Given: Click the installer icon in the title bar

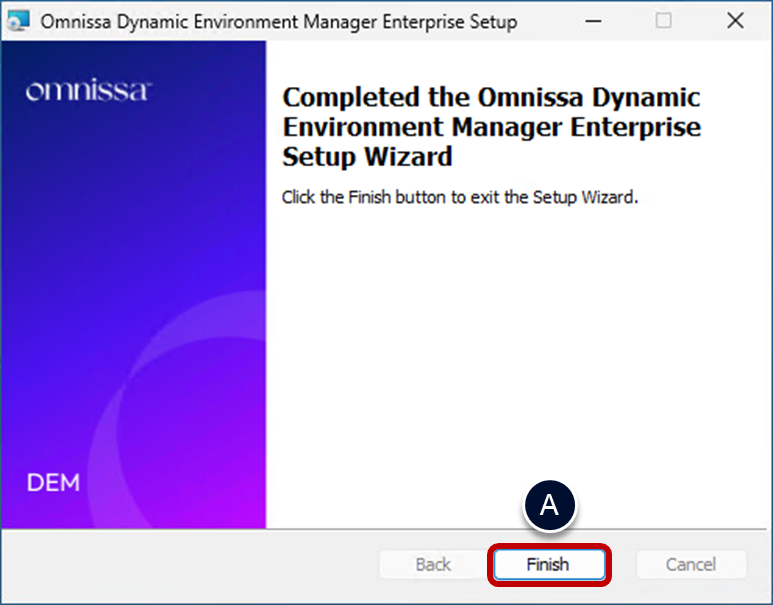Looking at the screenshot, I should point(18,21).
